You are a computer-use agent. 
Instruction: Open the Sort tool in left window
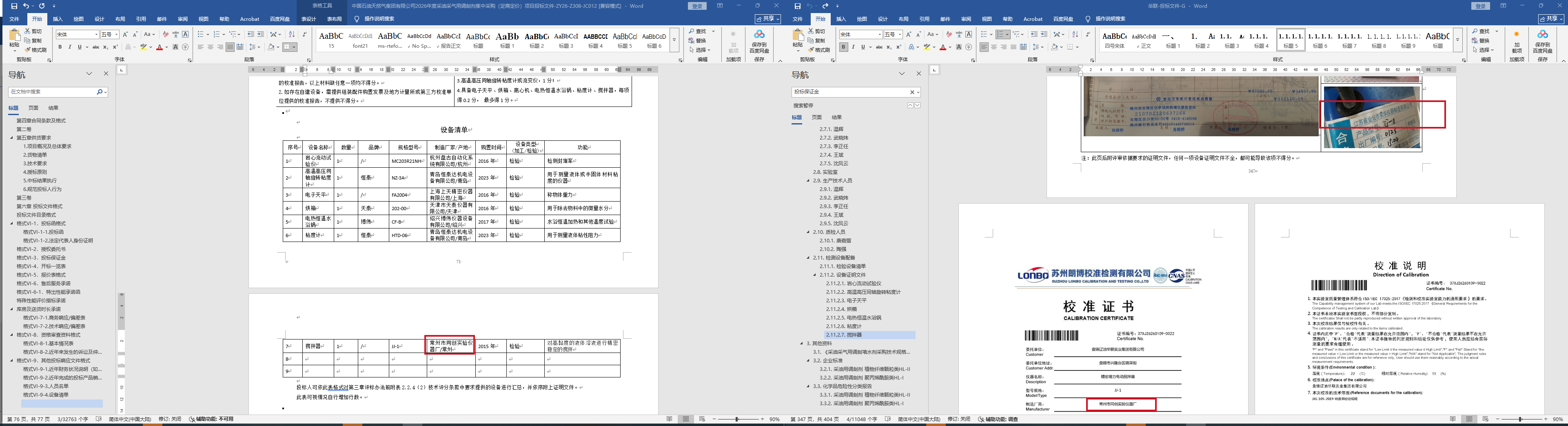click(292, 35)
